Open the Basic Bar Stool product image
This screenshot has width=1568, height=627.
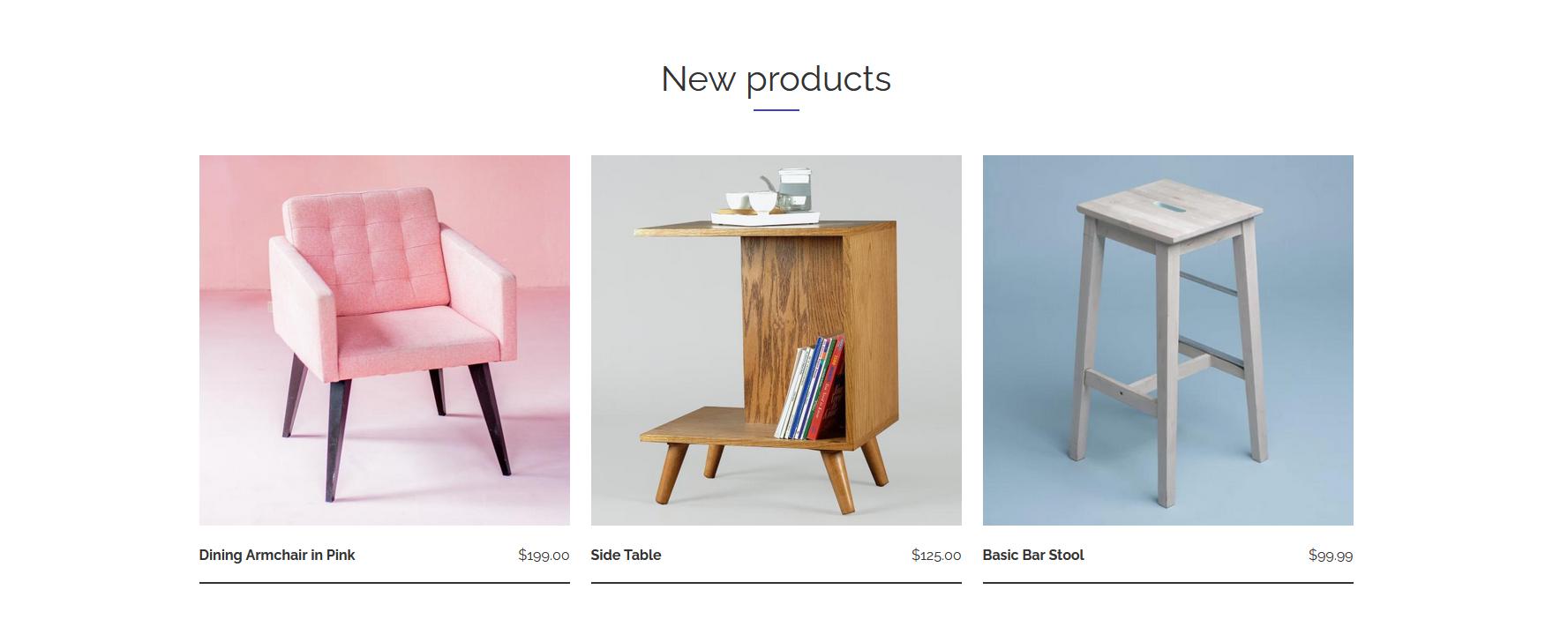tap(1167, 340)
